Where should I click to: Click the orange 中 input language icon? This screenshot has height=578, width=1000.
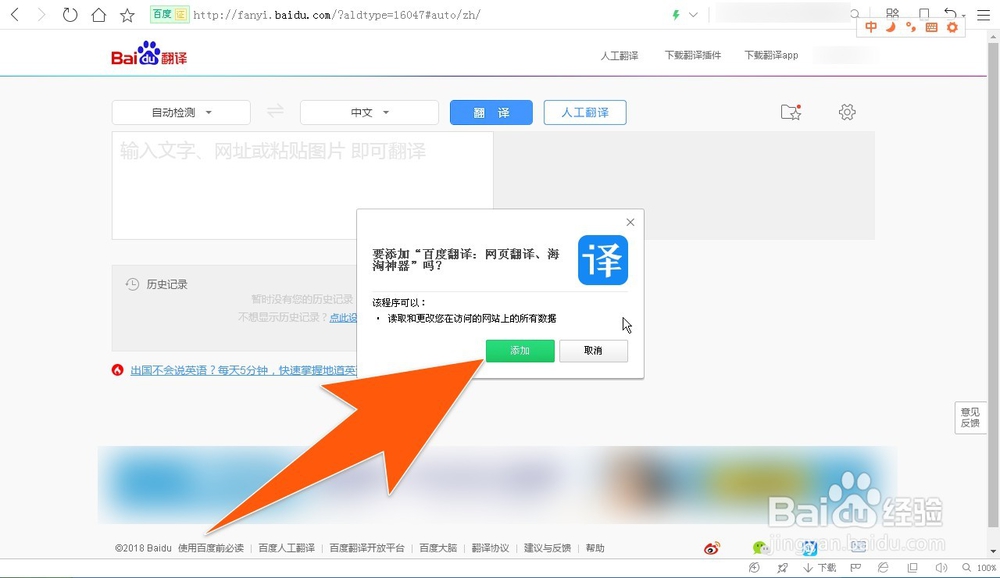pyautogui.click(x=871, y=27)
